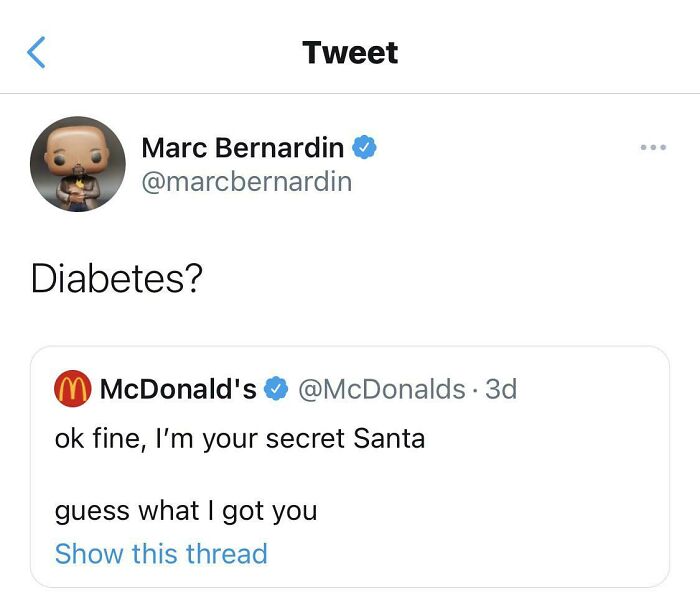Open the three-dot more options menu
This screenshot has width=700, height=592.
coord(653,148)
